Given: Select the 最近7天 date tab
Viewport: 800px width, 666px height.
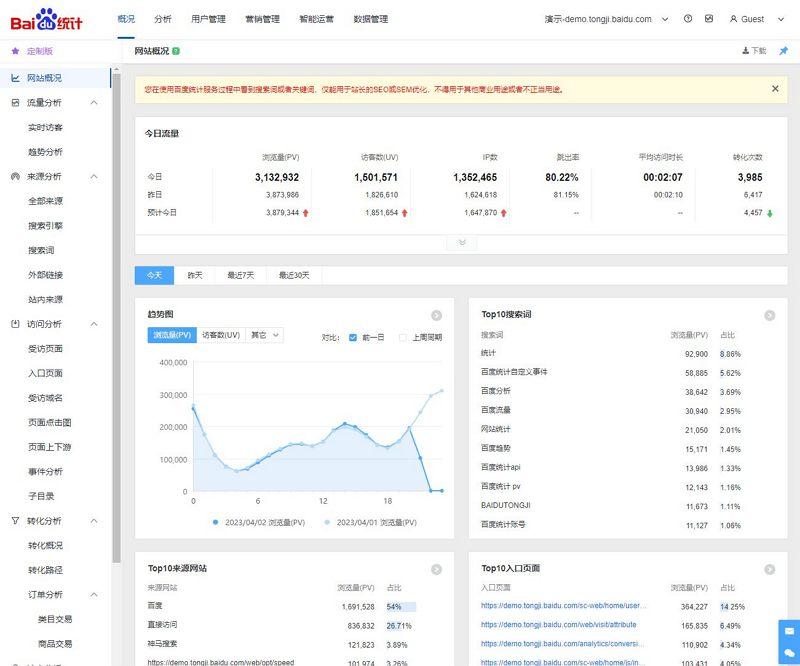Looking at the screenshot, I should (x=241, y=276).
